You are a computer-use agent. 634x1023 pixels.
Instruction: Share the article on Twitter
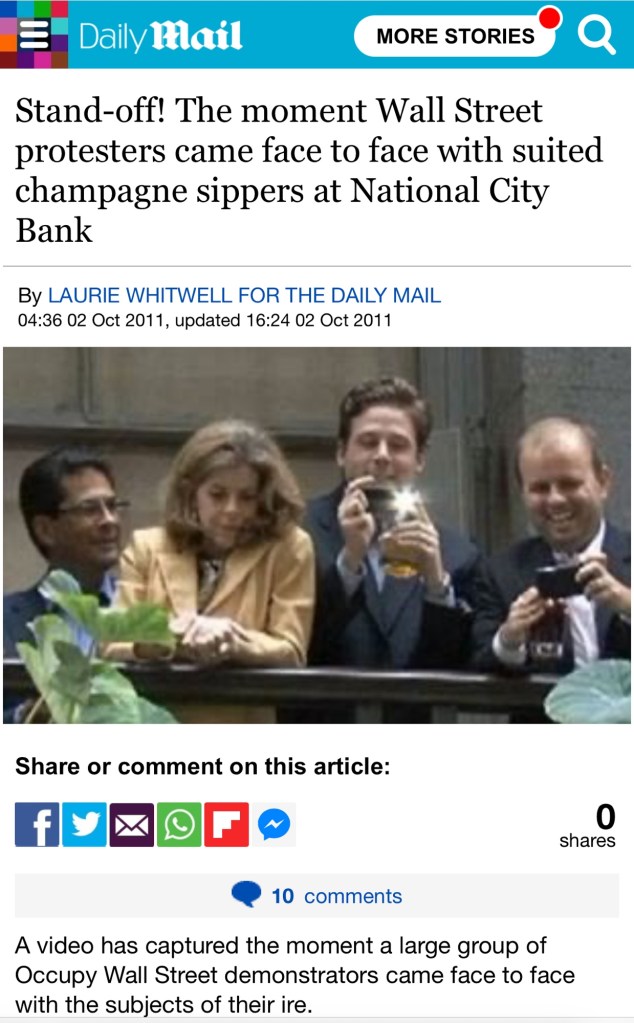[x=84, y=824]
